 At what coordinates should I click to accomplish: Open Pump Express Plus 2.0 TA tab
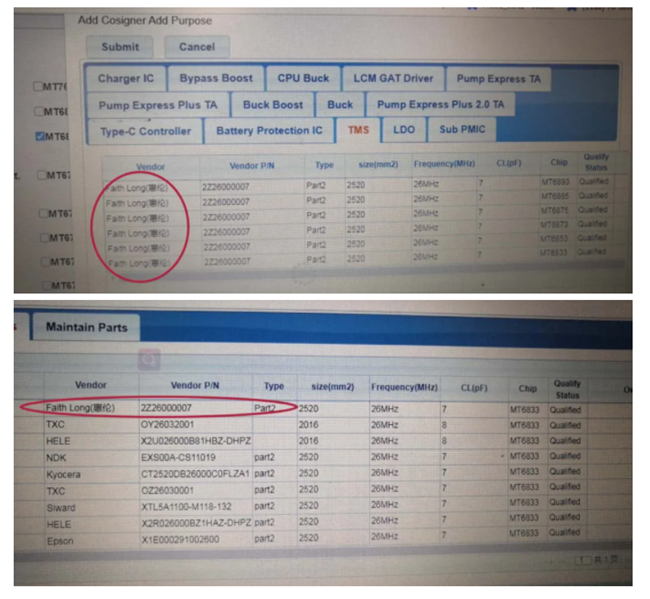point(440,104)
